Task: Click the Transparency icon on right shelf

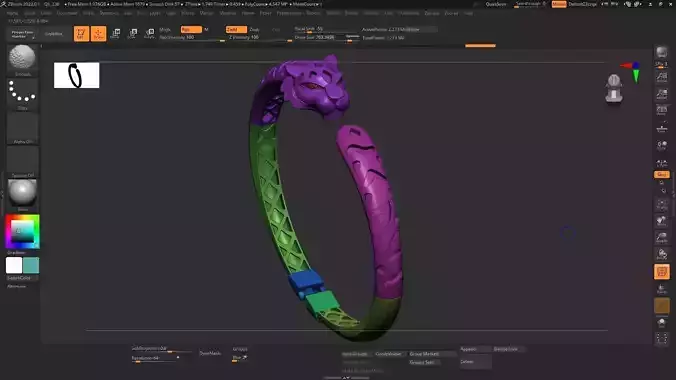Action: pyautogui.click(x=661, y=289)
